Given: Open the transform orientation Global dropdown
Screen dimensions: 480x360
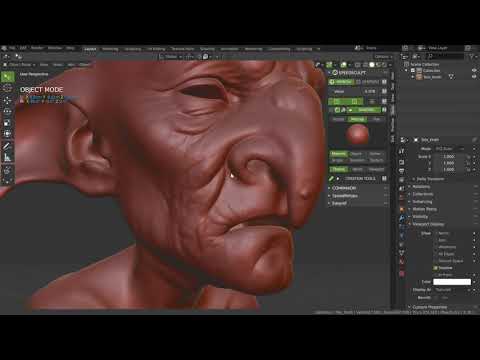Looking at the screenshot, I should (171, 57).
